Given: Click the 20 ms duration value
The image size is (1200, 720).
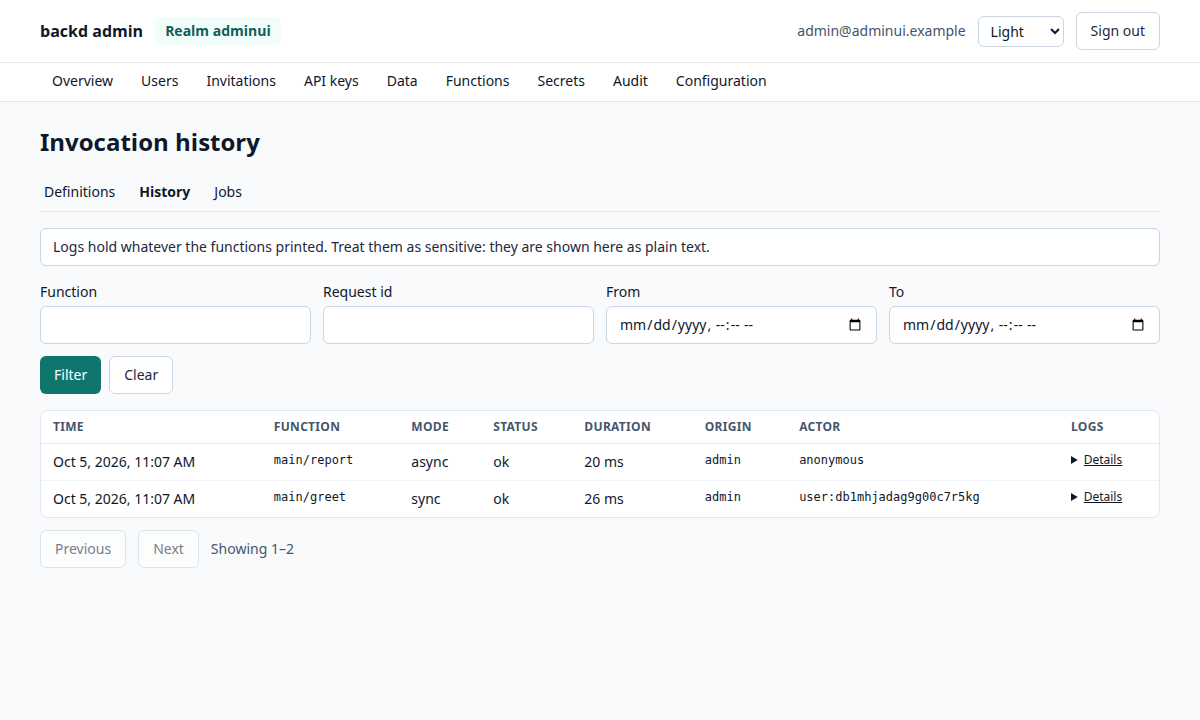Looking at the screenshot, I should coord(604,462).
